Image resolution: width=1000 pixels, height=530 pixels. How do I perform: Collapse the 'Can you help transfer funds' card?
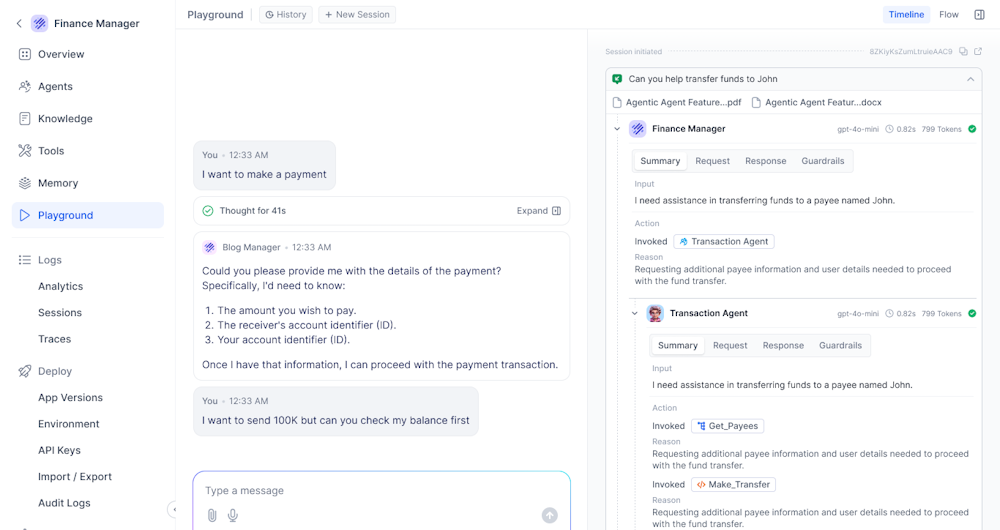click(x=970, y=79)
